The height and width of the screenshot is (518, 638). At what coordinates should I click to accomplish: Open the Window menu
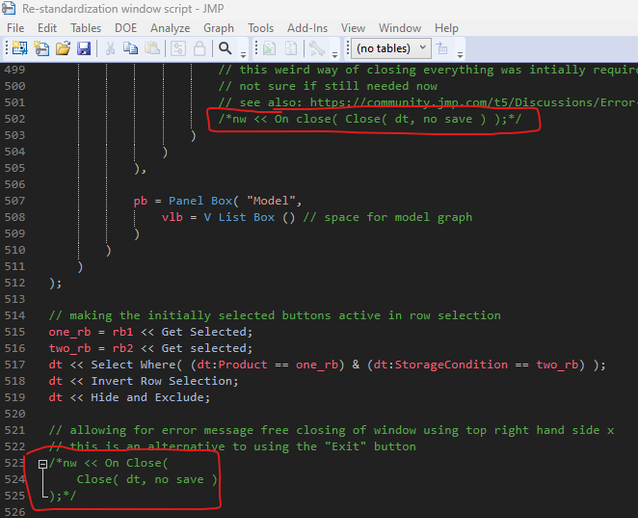[x=400, y=28]
